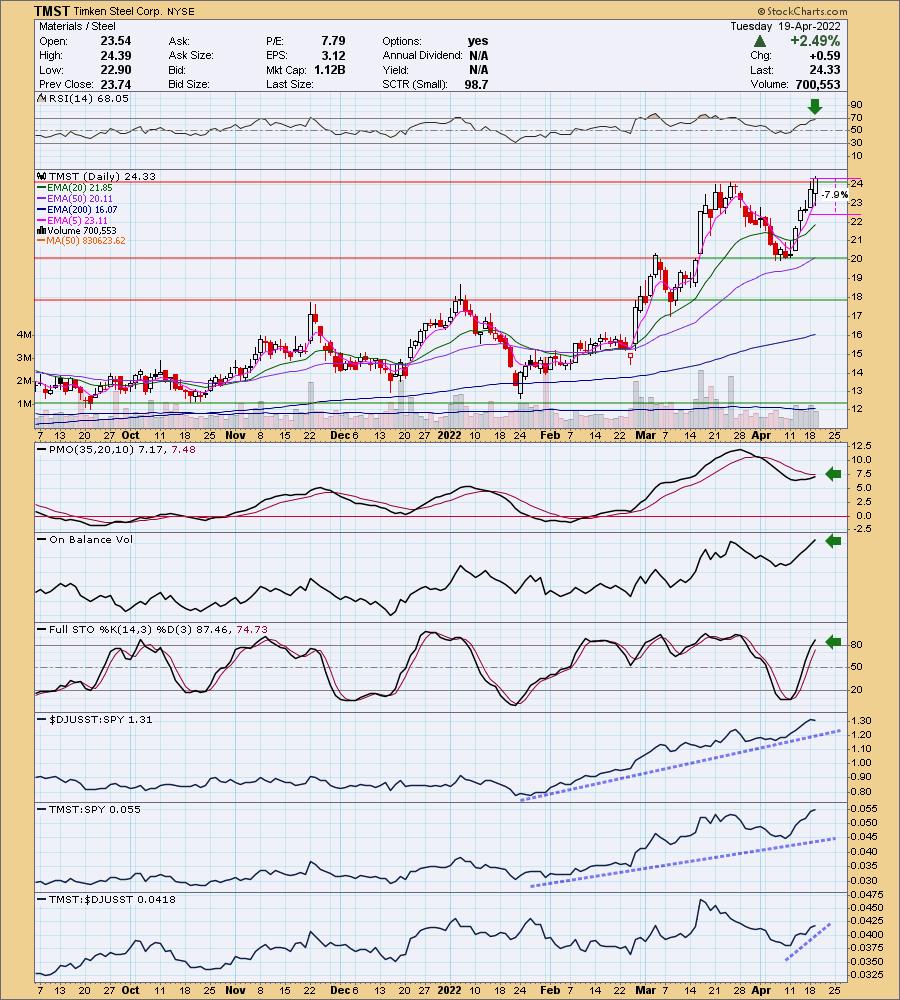Image resolution: width=900 pixels, height=1000 pixels.
Task: Click the High price 24.39
Action: click(115, 55)
